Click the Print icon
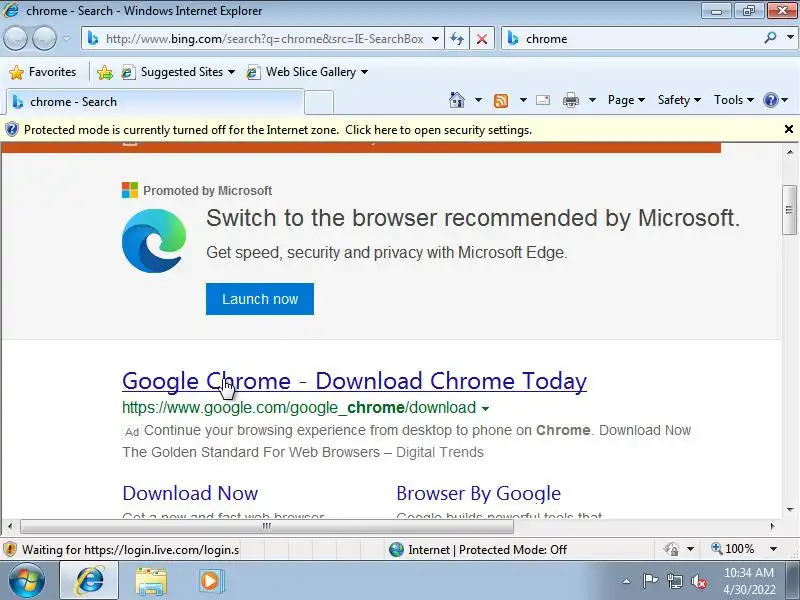The image size is (800, 600). [571, 100]
